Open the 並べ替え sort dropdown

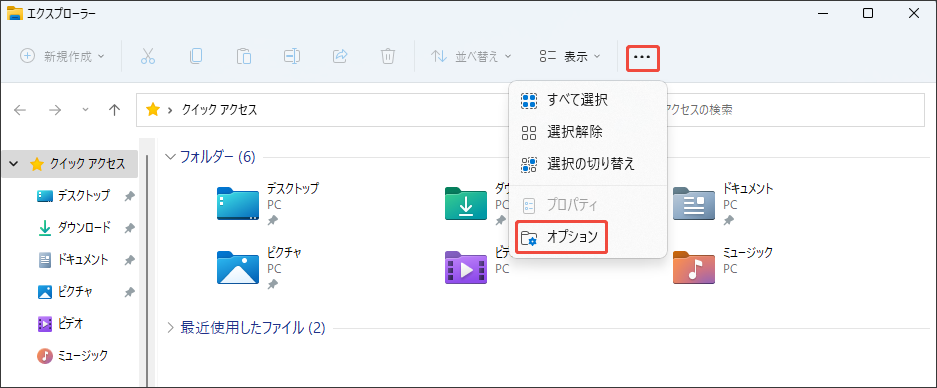(x=471, y=56)
